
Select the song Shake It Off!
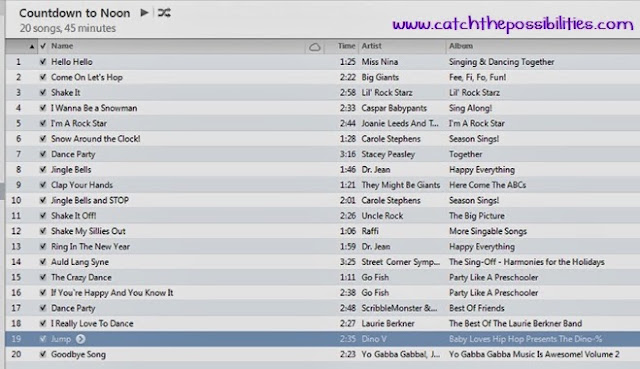click(73, 216)
